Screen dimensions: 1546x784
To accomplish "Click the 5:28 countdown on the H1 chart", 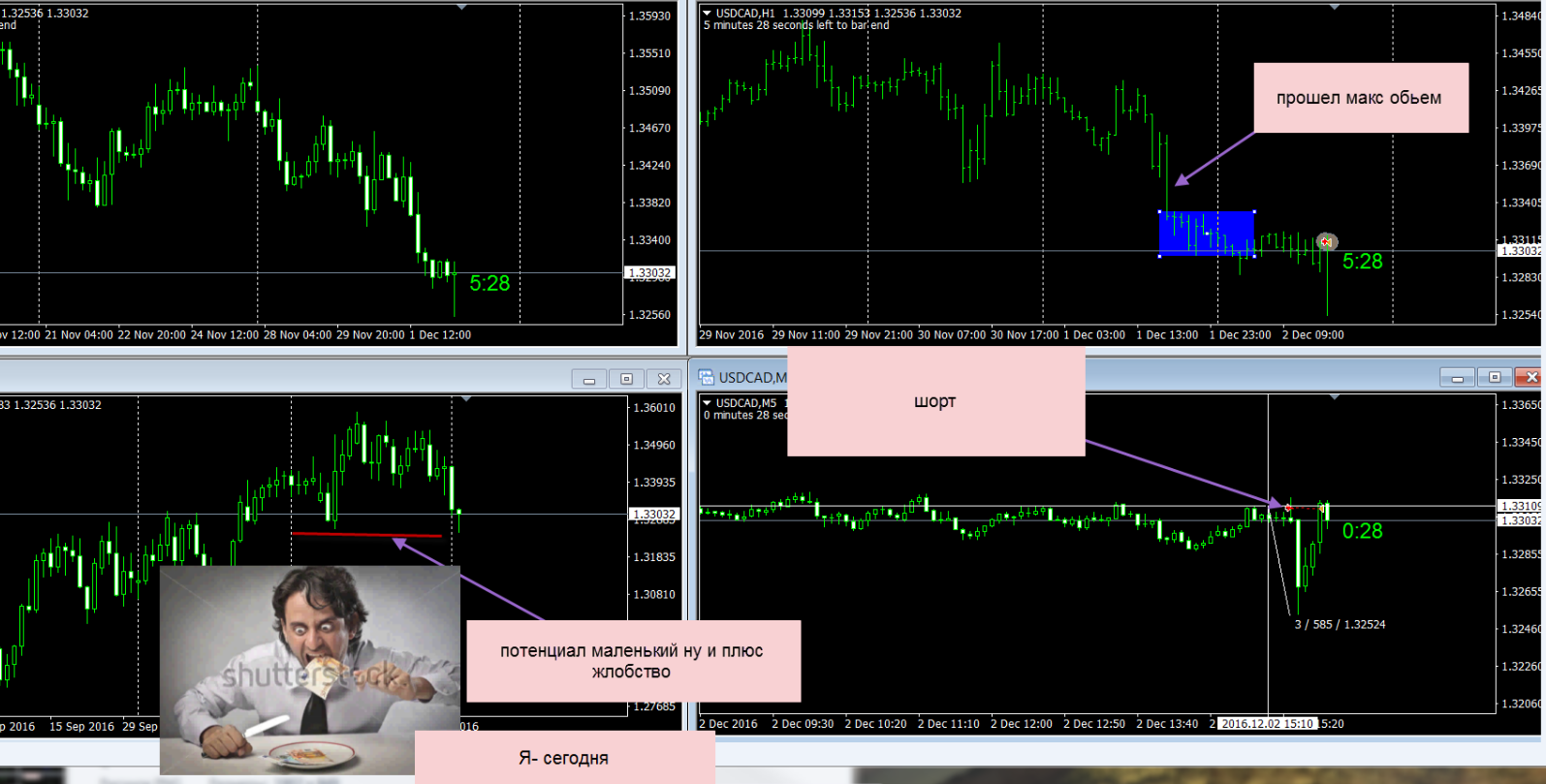I will point(1362,262).
